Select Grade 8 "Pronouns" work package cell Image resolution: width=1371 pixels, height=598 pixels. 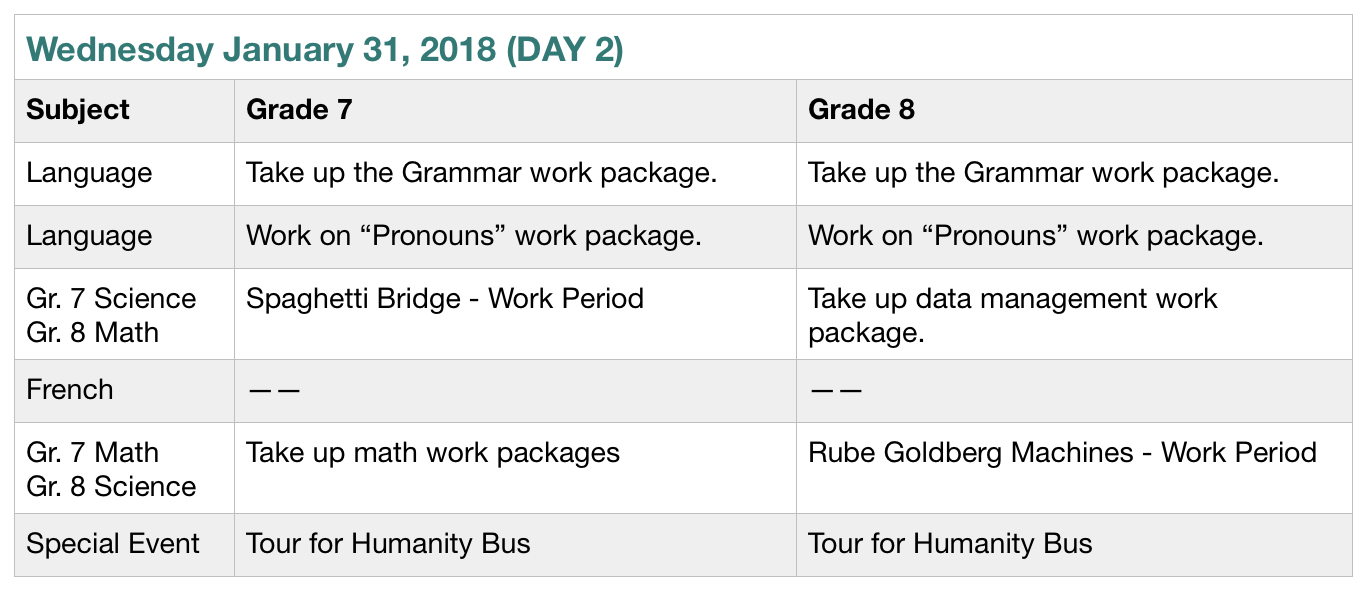1035,236
